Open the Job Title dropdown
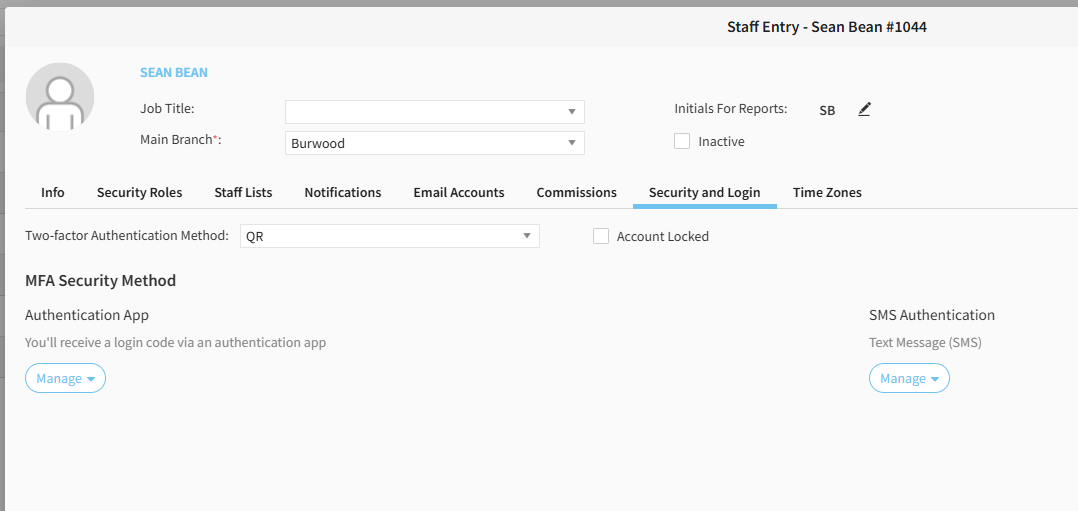The width and height of the screenshot is (1078, 511). click(572, 112)
